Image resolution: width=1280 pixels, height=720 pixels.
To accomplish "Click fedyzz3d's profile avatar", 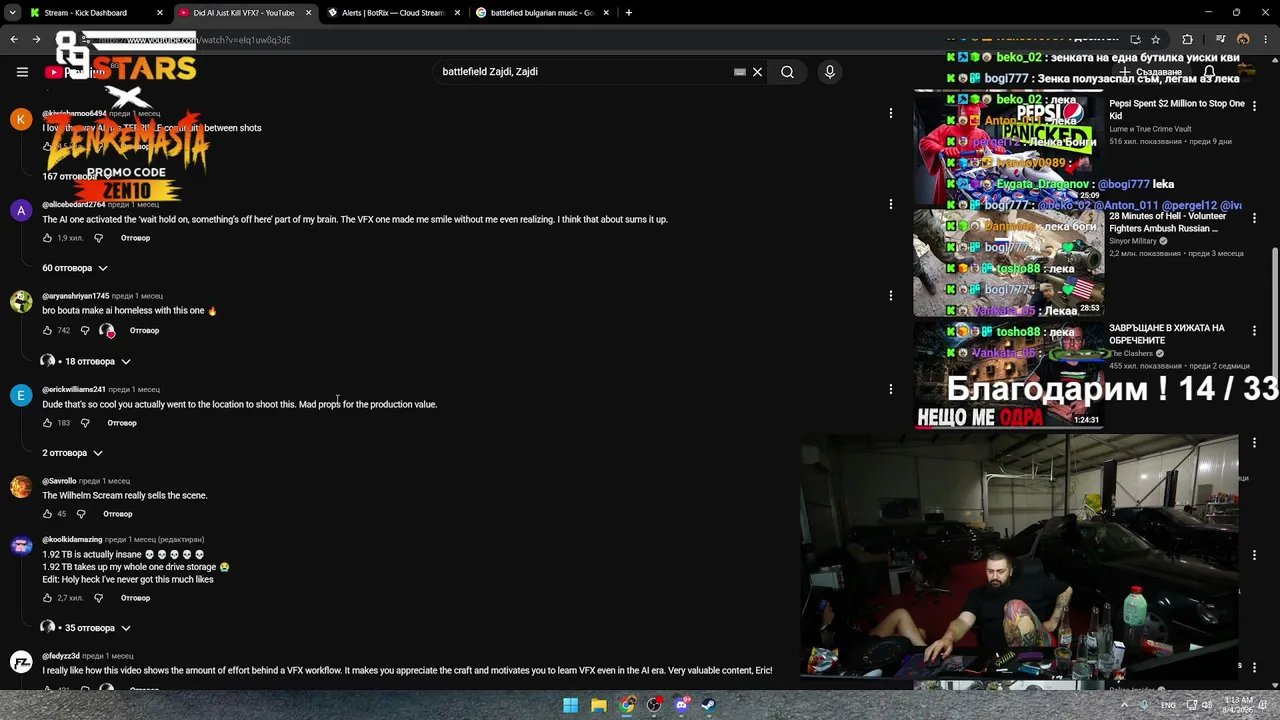I will tap(21, 662).
